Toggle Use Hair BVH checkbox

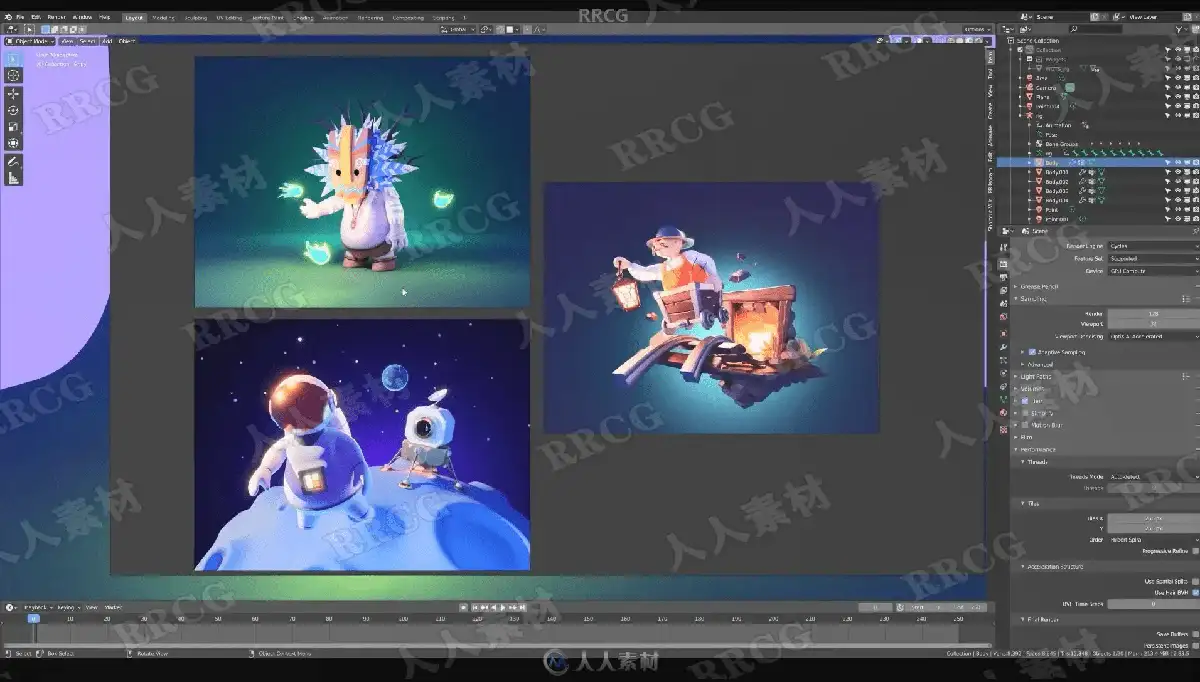[x=1195, y=593]
